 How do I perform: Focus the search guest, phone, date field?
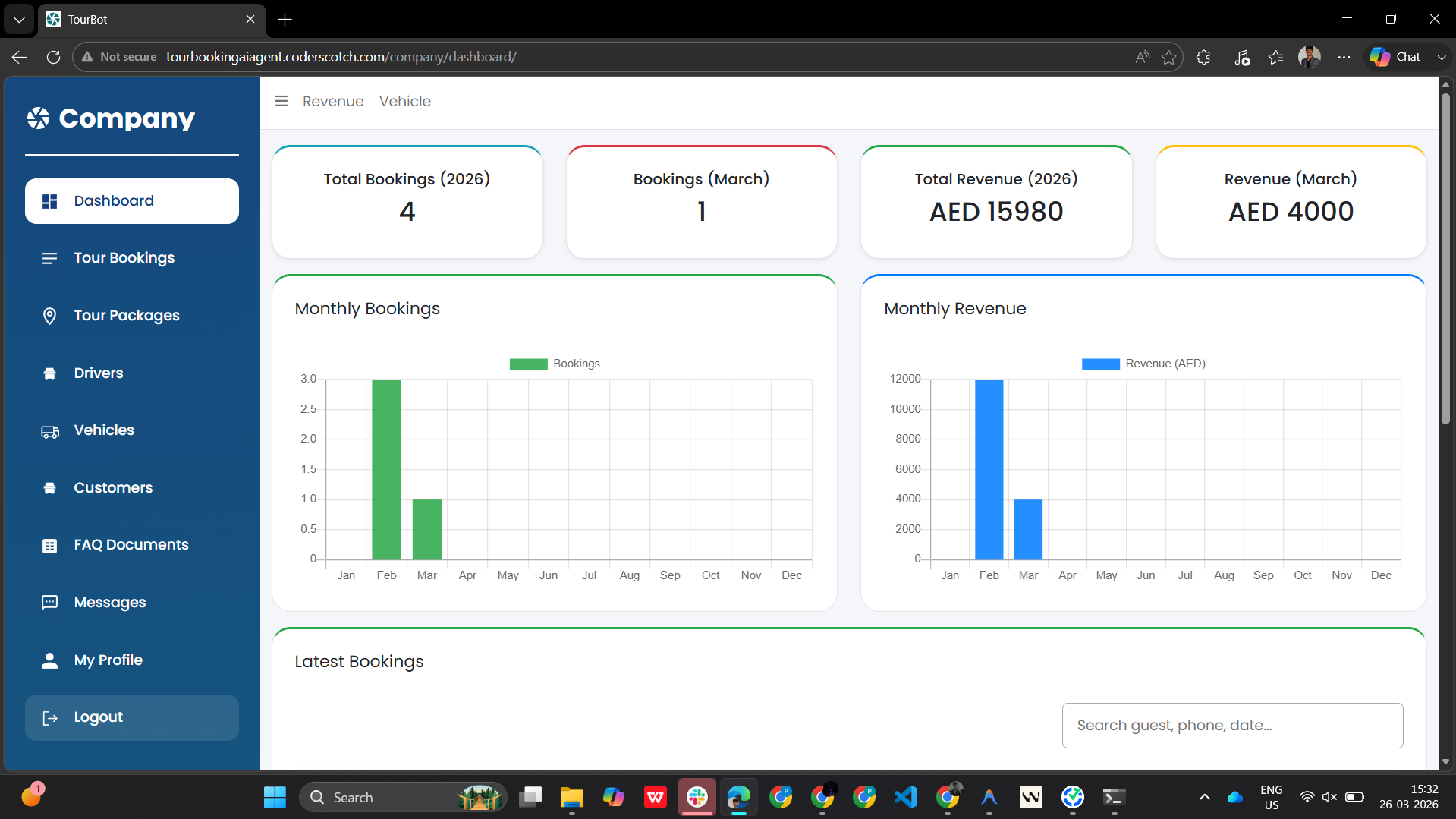1232,726
